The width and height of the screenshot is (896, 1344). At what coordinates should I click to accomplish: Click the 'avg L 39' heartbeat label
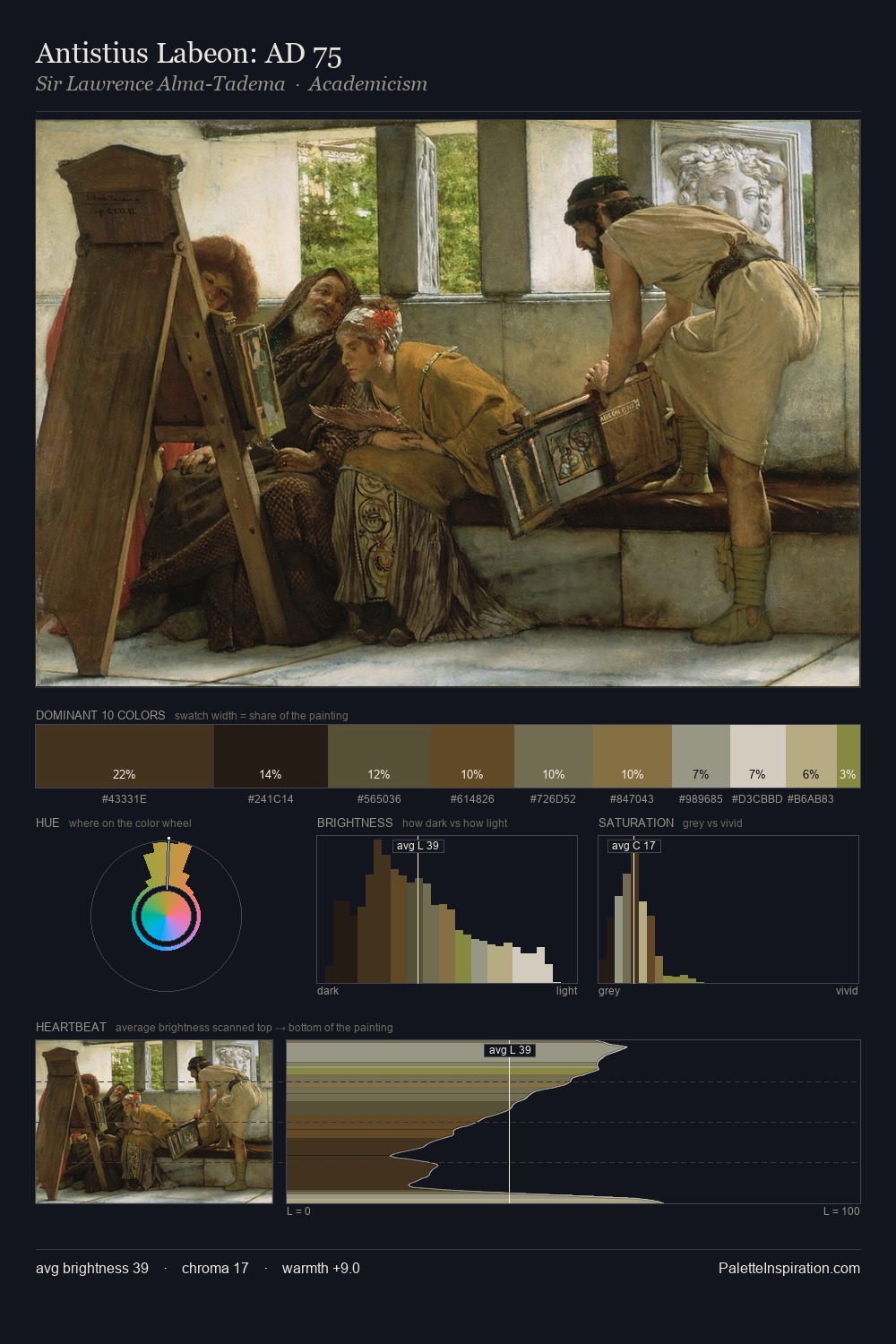(x=510, y=1050)
